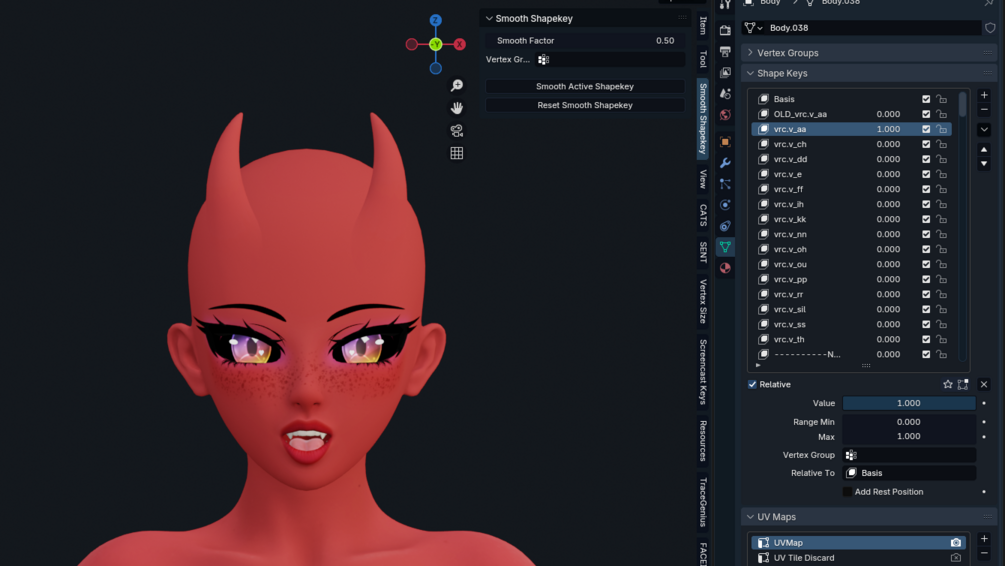Open the Object Data green triangle icon

725,247
